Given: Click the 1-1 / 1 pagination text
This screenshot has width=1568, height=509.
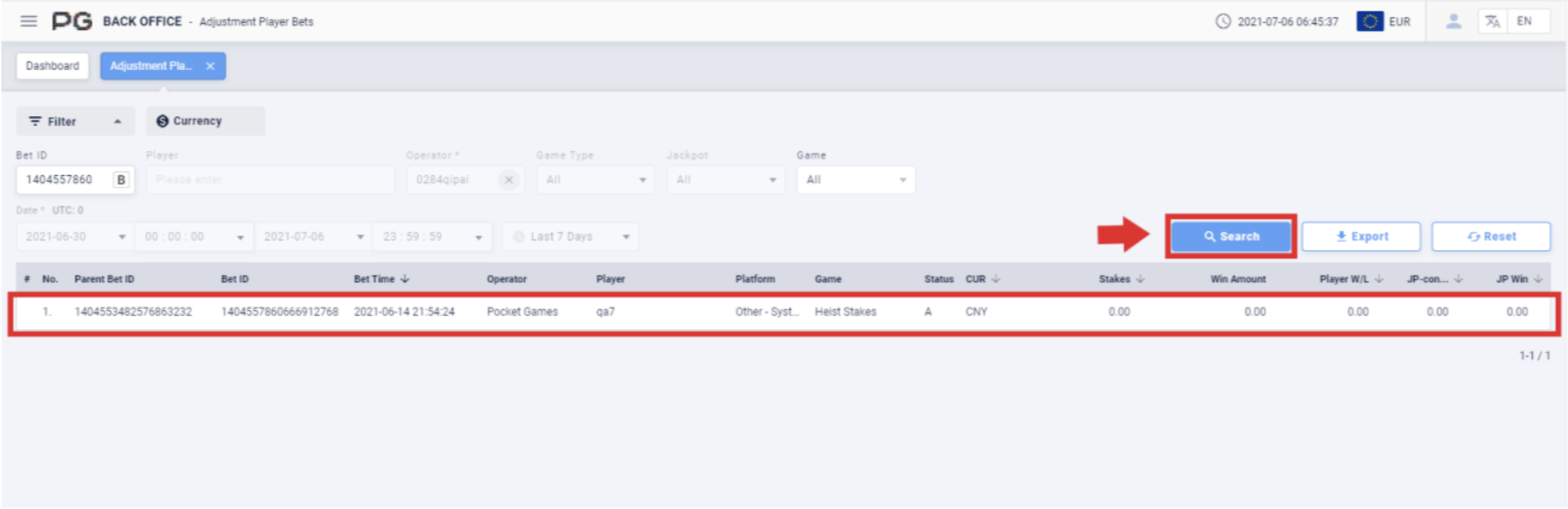Looking at the screenshot, I should [1534, 355].
